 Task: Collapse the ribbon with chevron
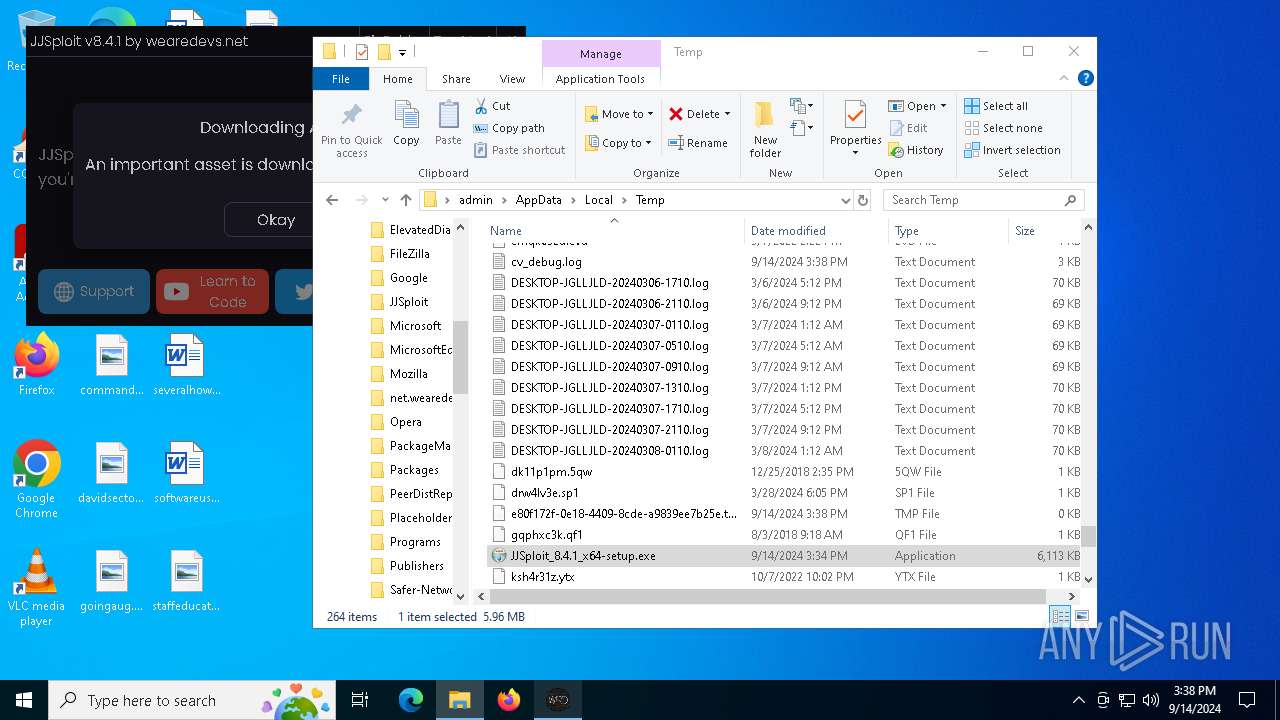coord(1064,79)
